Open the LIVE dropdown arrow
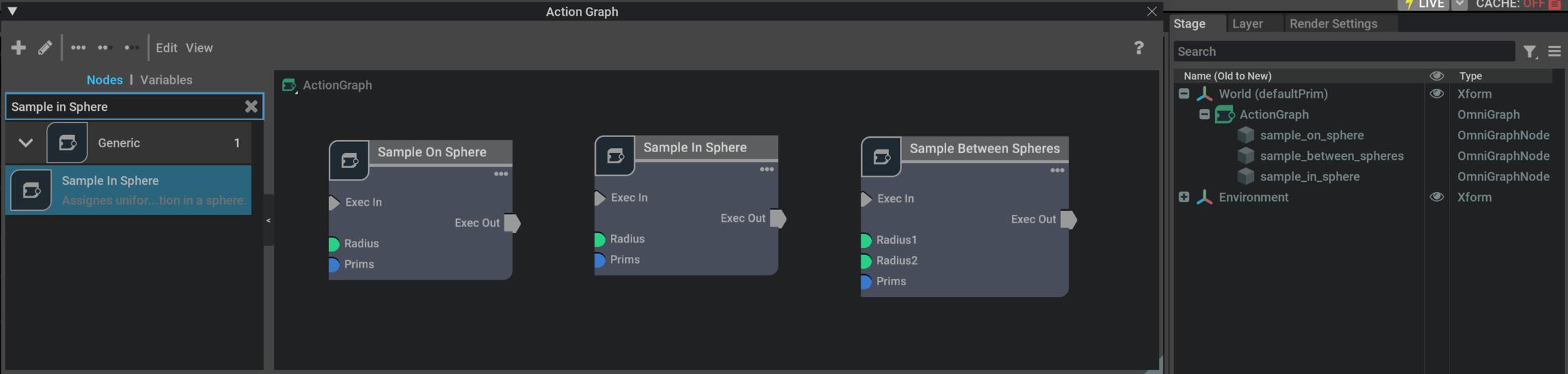1568x374 pixels. pos(1459,5)
